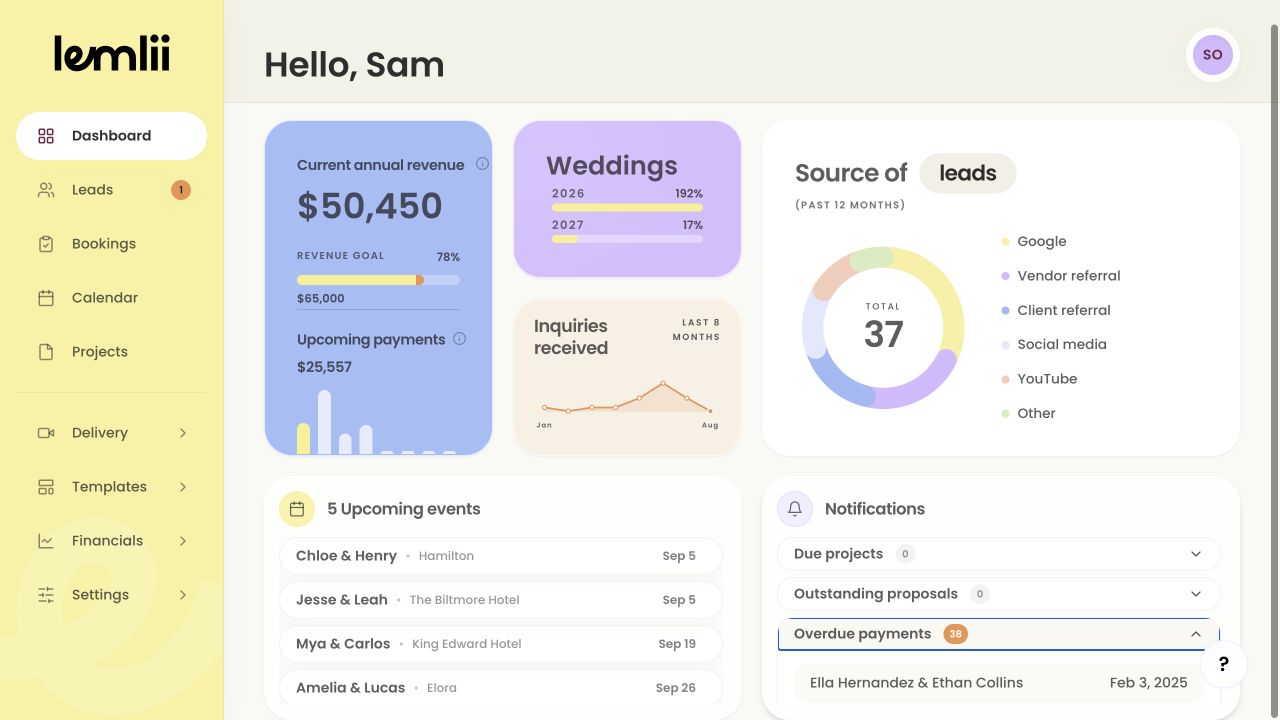Click the 2026 weddings progress bar
Screen dimensions: 1280x720
pos(627,208)
